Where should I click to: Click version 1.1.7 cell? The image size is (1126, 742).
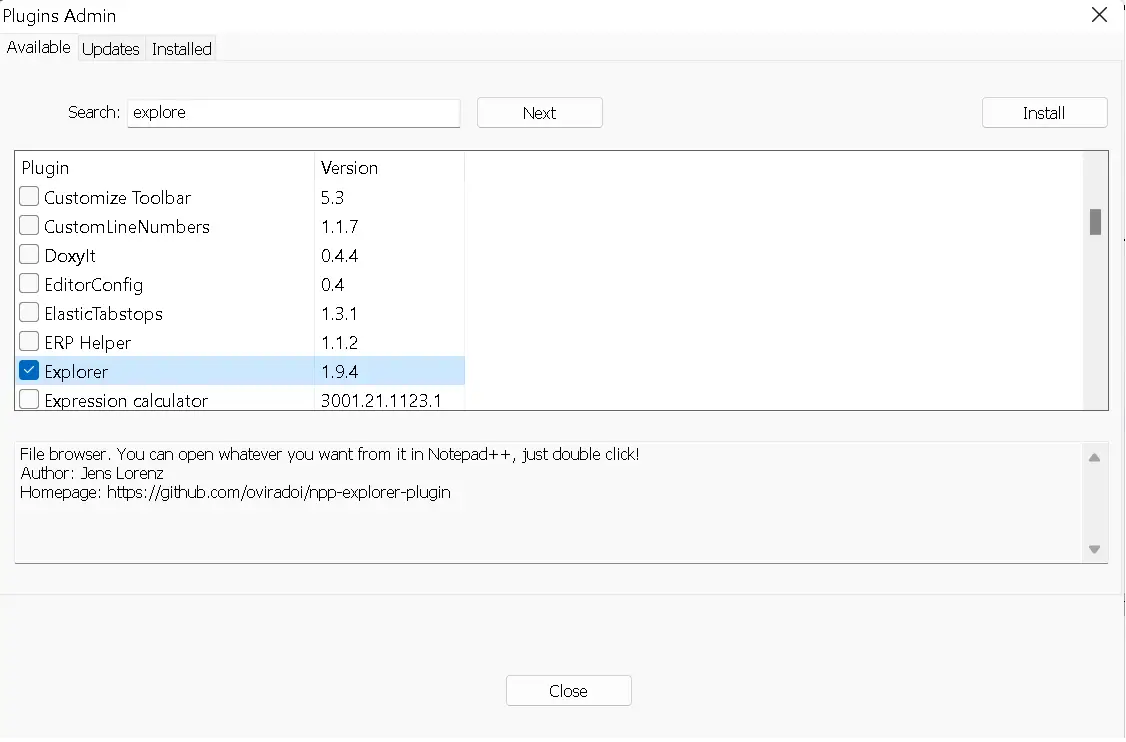[340, 227]
